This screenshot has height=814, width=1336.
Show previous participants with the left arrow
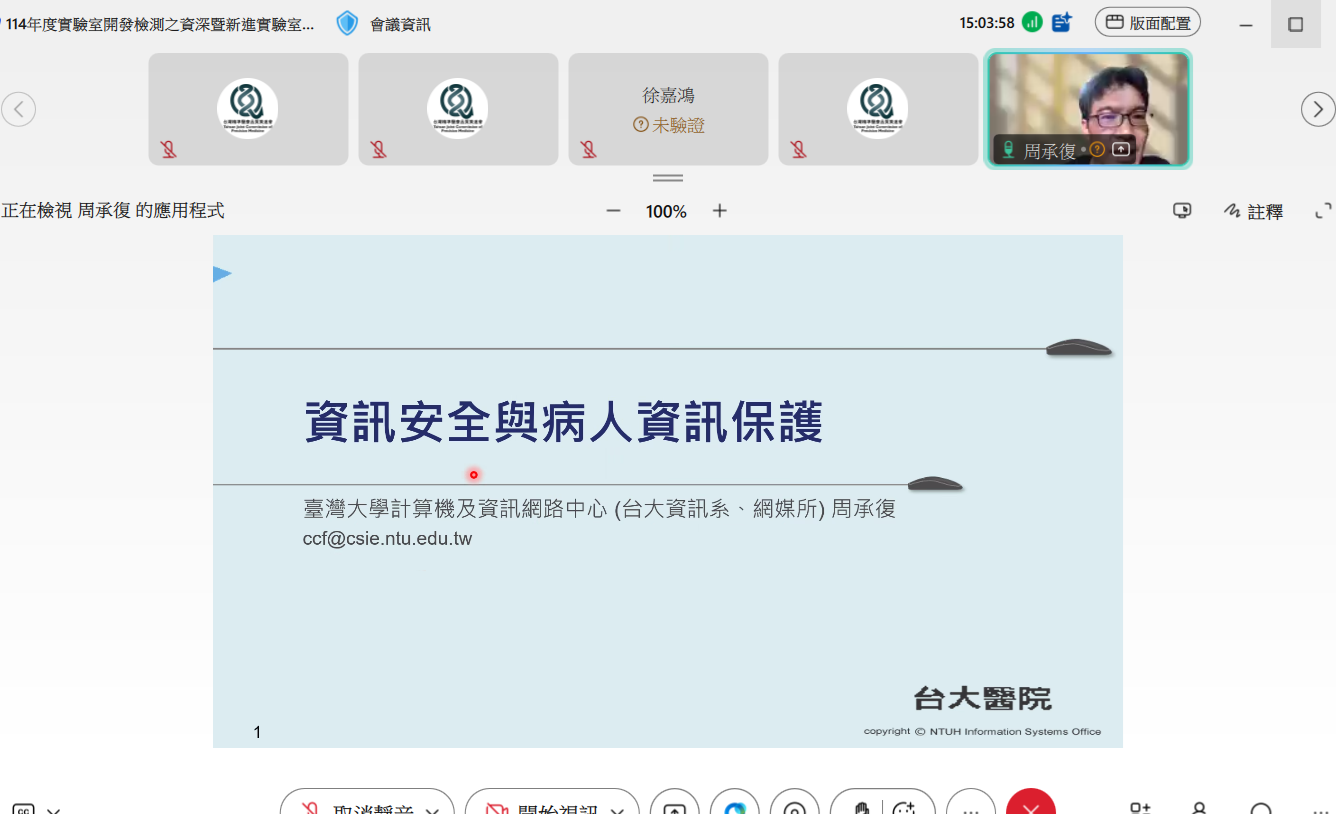tap(18, 109)
